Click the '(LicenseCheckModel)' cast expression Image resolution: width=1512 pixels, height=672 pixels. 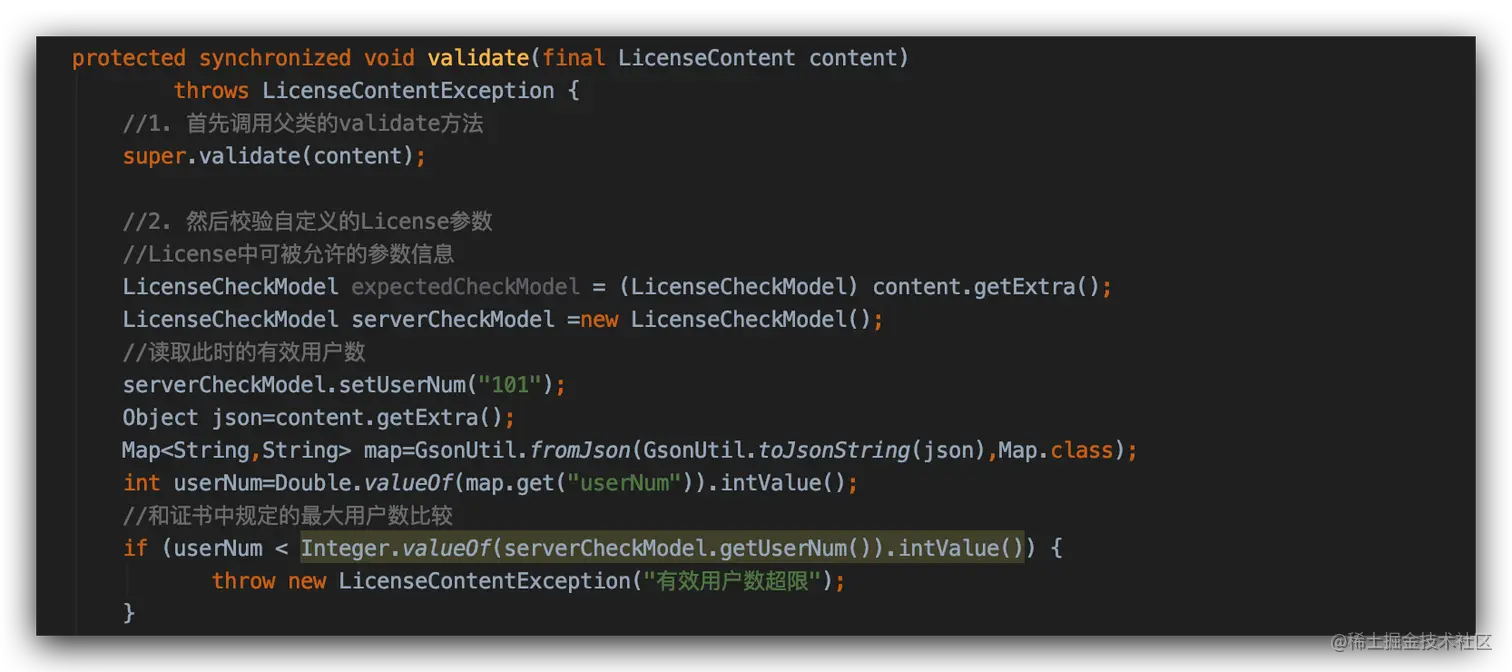[x=739, y=287]
